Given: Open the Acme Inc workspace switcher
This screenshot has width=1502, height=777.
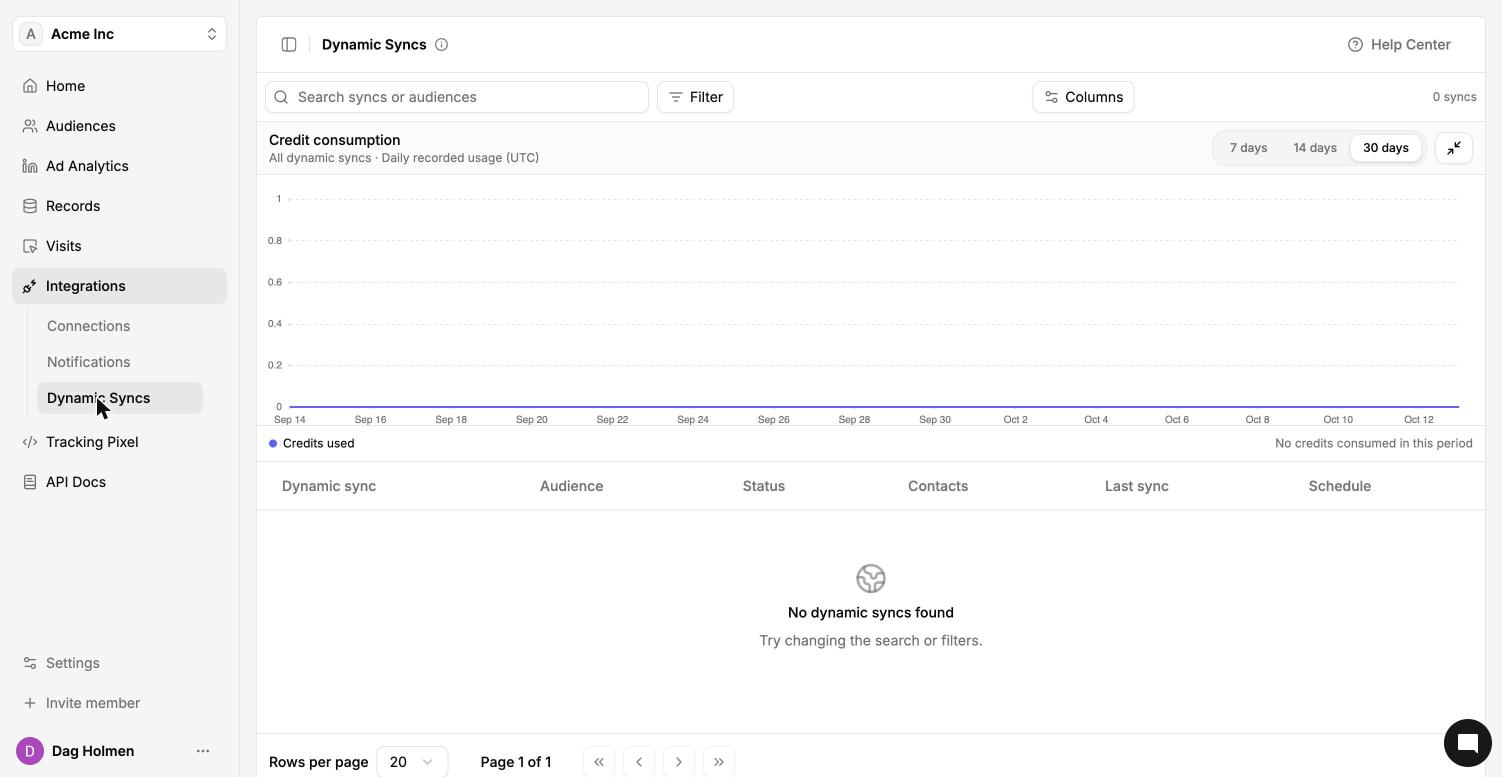Looking at the screenshot, I should pos(120,34).
